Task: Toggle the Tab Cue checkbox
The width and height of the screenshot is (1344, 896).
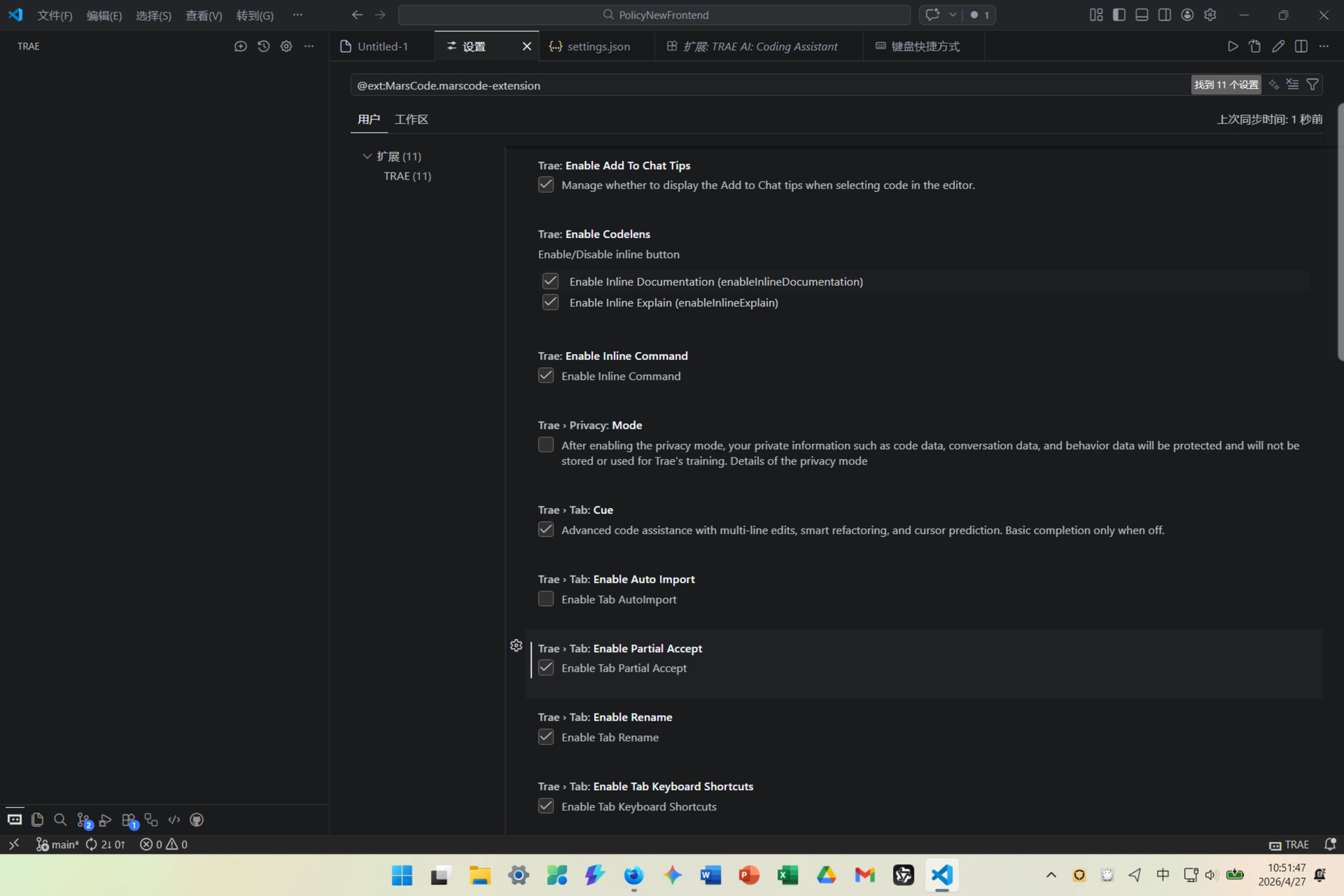Action: tap(546, 530)
